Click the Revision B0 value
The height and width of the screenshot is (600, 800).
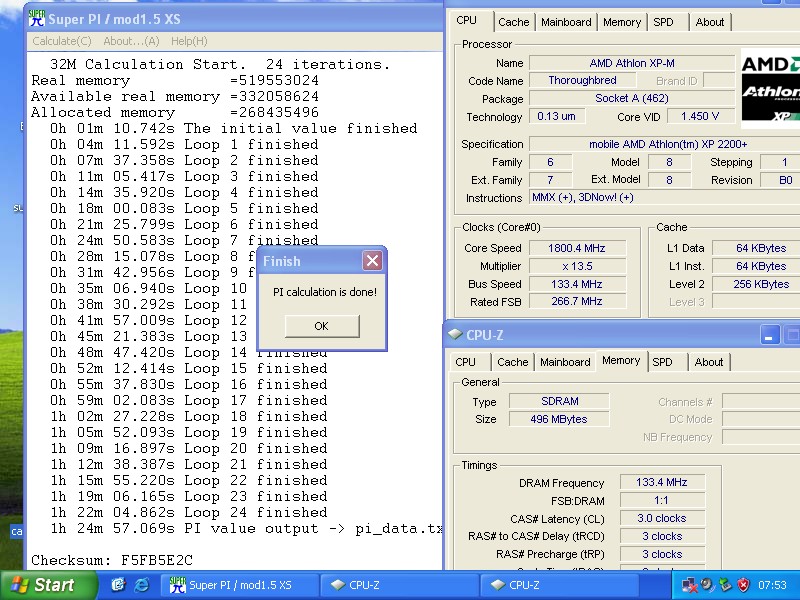780,180
